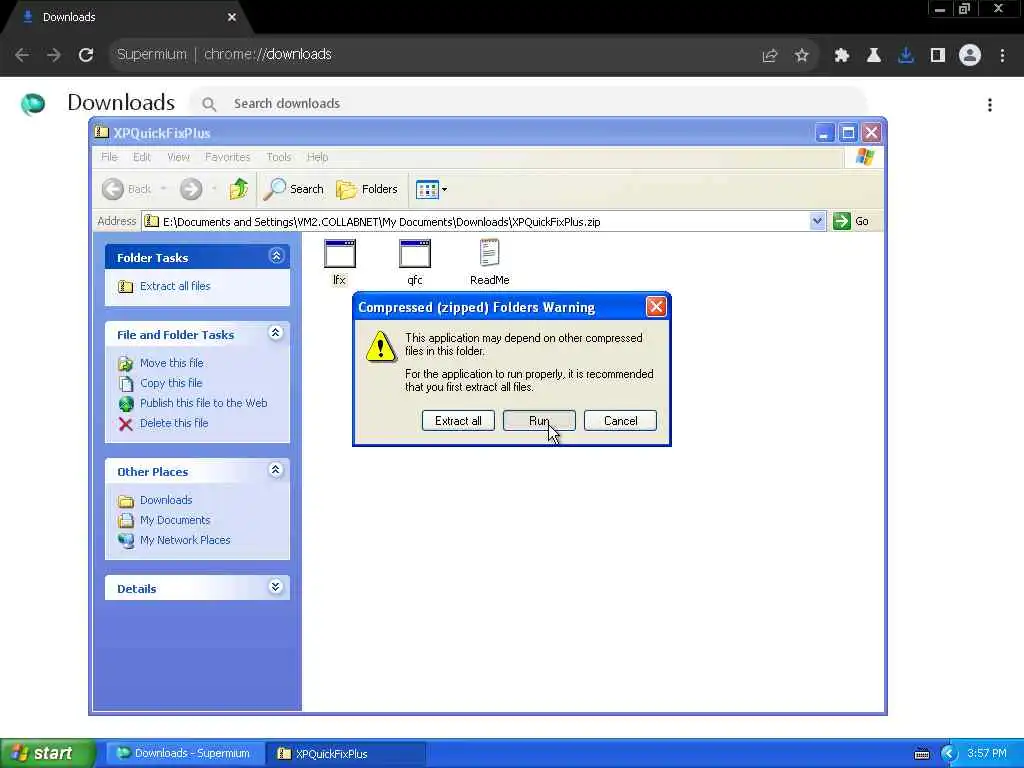The width and height of the screenshot is (1024, 768).
Task: Cancel the zipped folders warning
Action: (620, 421)
